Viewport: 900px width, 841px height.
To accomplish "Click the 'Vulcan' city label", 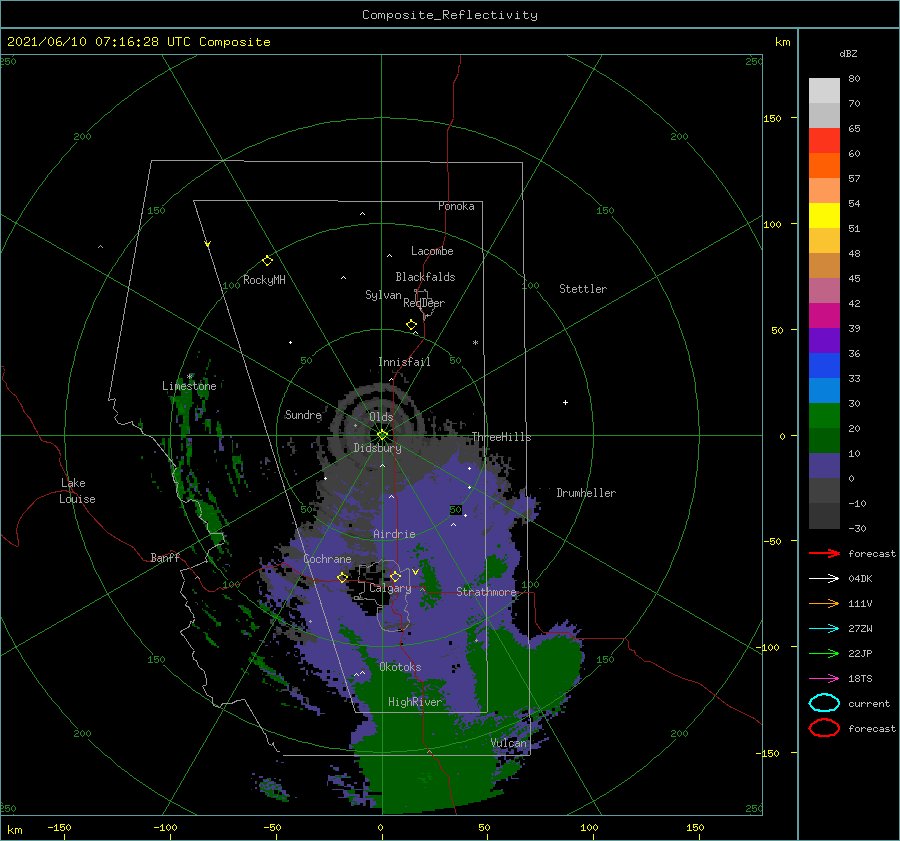I will click(x=509, y=743).
